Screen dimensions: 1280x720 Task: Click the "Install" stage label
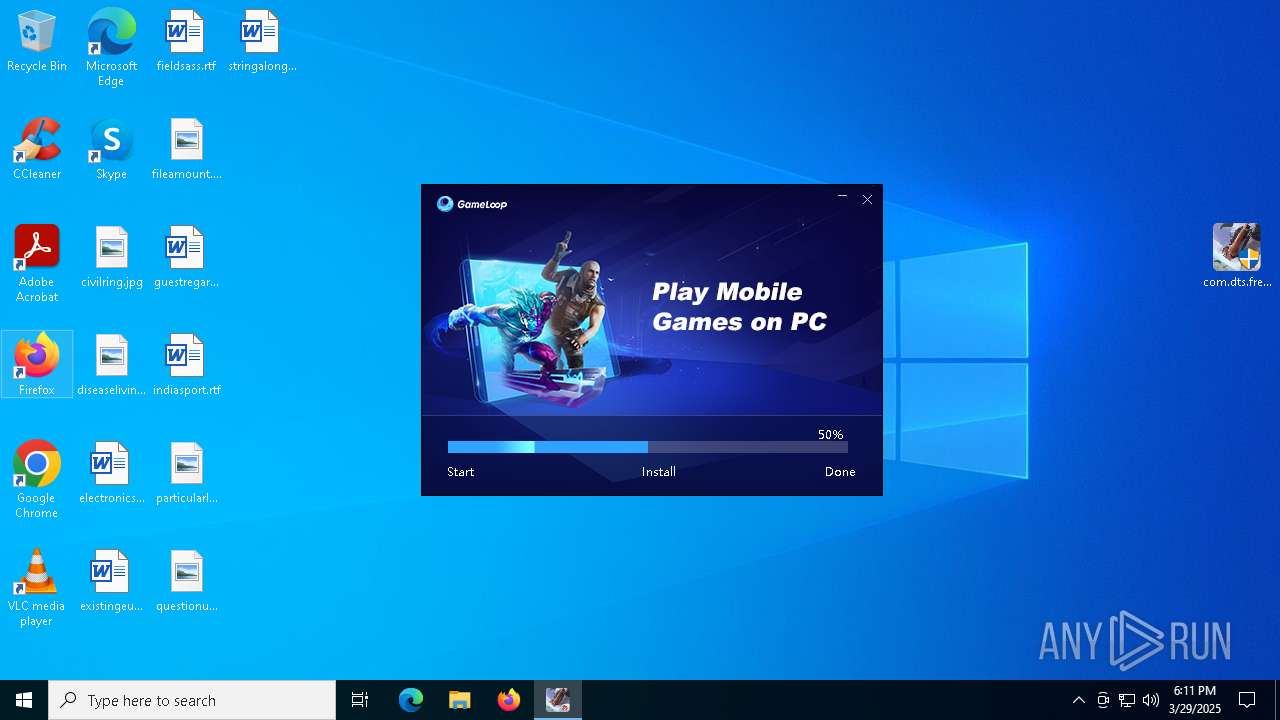point(659,472)
